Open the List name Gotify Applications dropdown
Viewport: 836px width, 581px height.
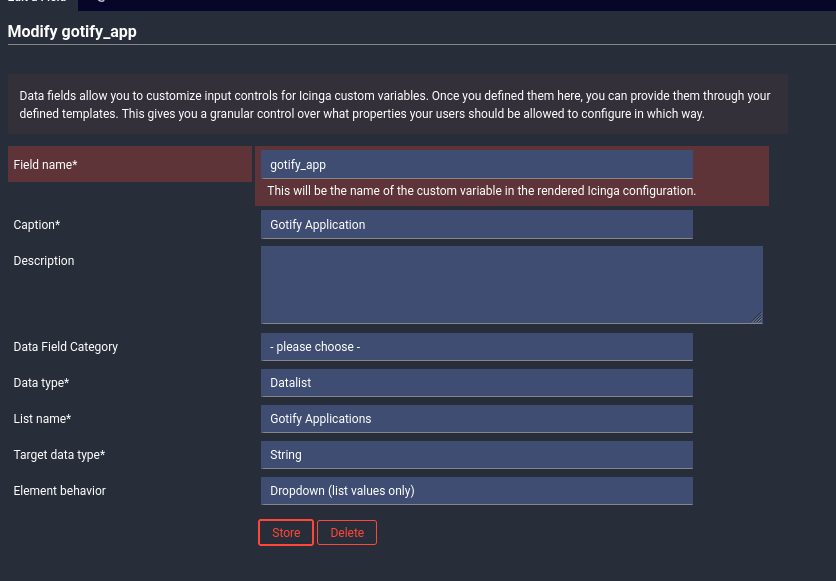(x=476, y=419)
